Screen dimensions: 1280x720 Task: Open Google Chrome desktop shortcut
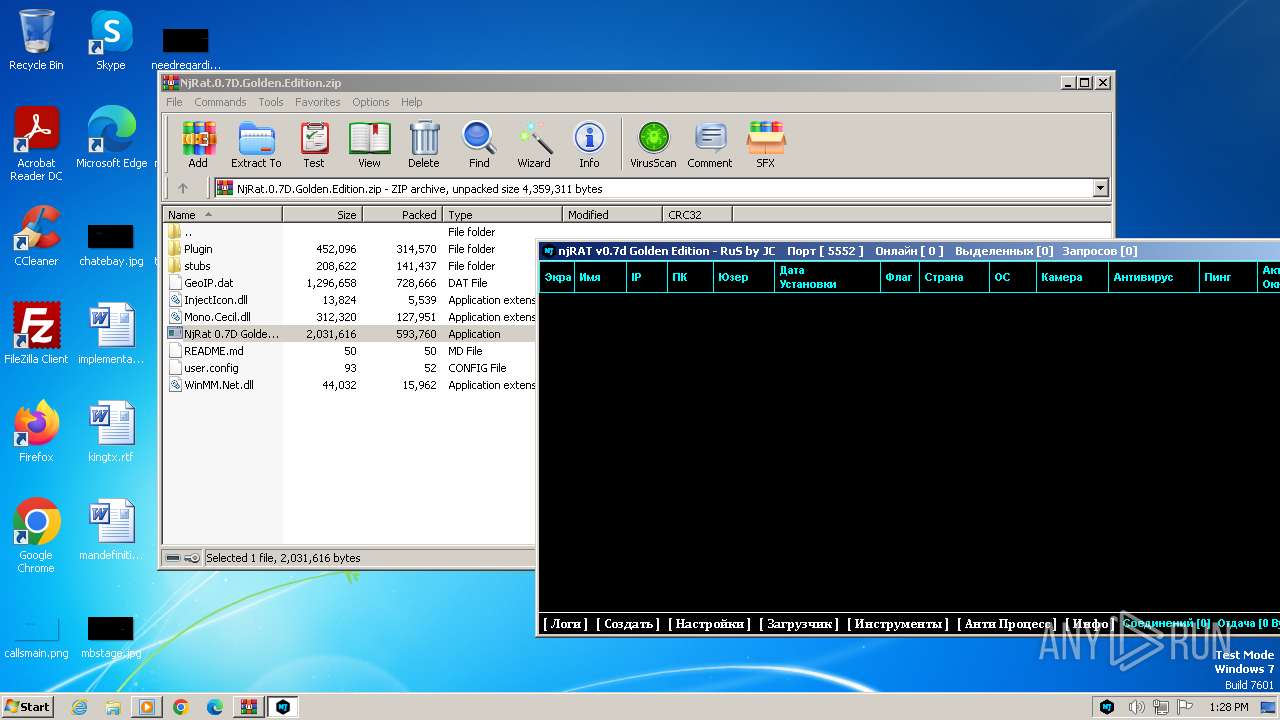click(x=36, y=536)
